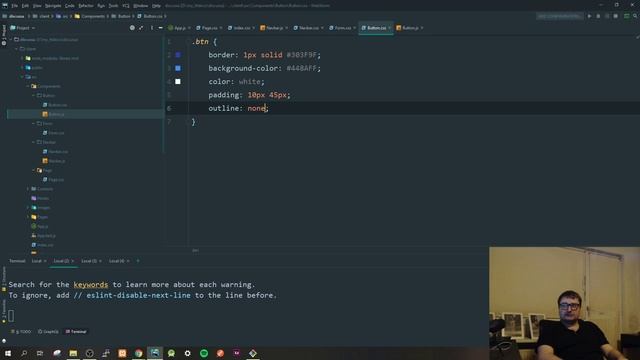Select Button.css in project tree
This screenshot has height=360, width=640.
[x=55, y=105]
